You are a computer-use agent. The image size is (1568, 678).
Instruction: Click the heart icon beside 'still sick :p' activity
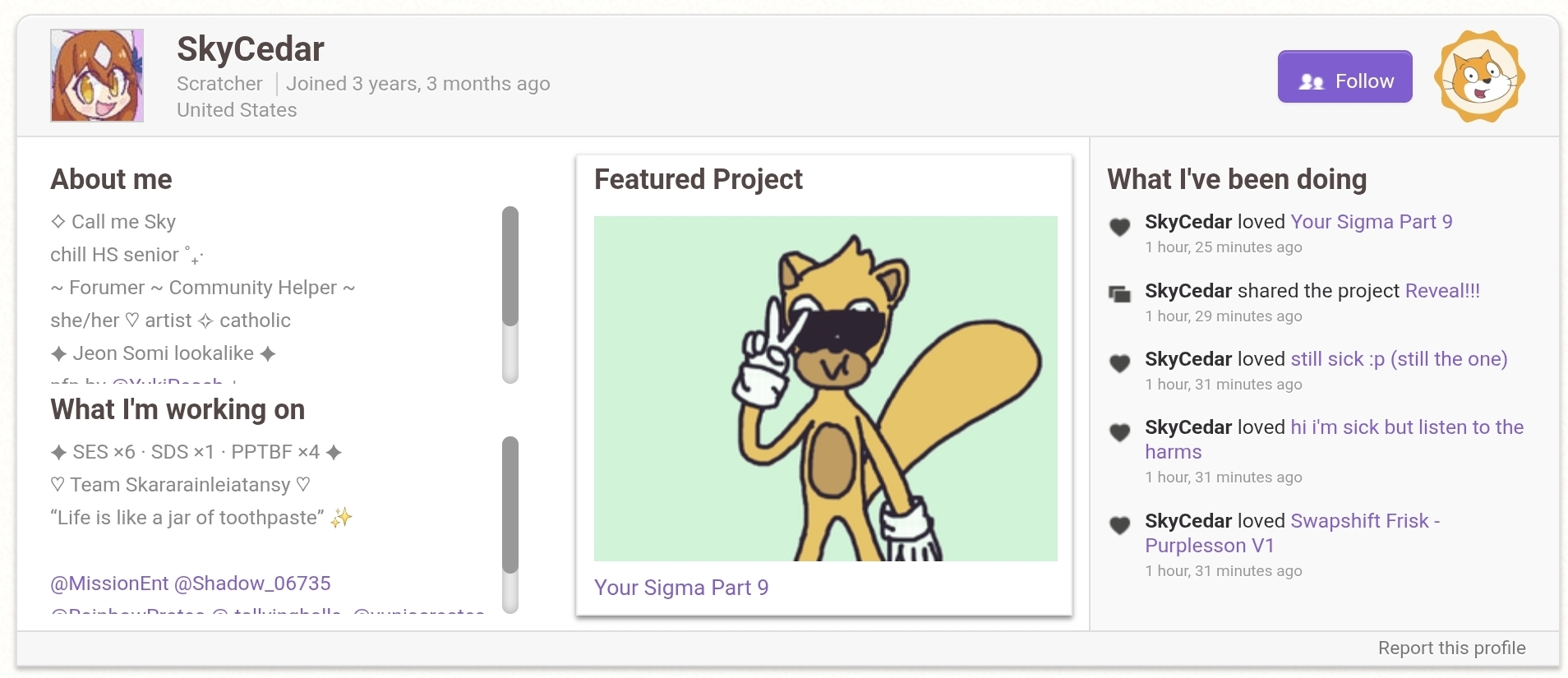(x=1120, y=364)
